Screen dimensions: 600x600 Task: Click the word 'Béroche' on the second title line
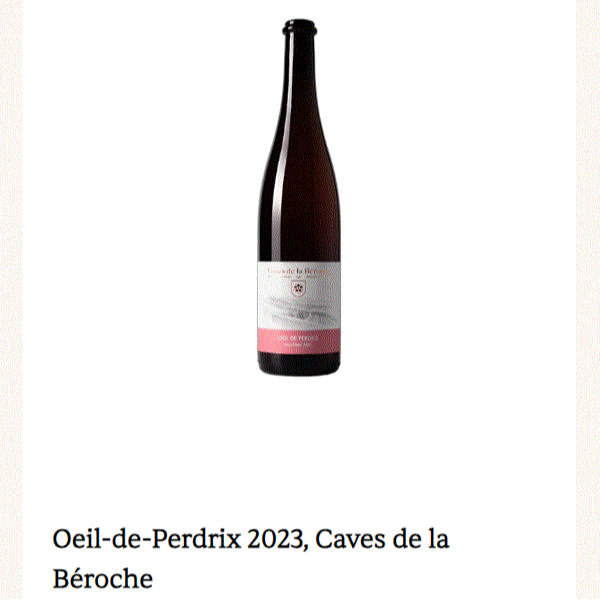(x=103, y=579)
